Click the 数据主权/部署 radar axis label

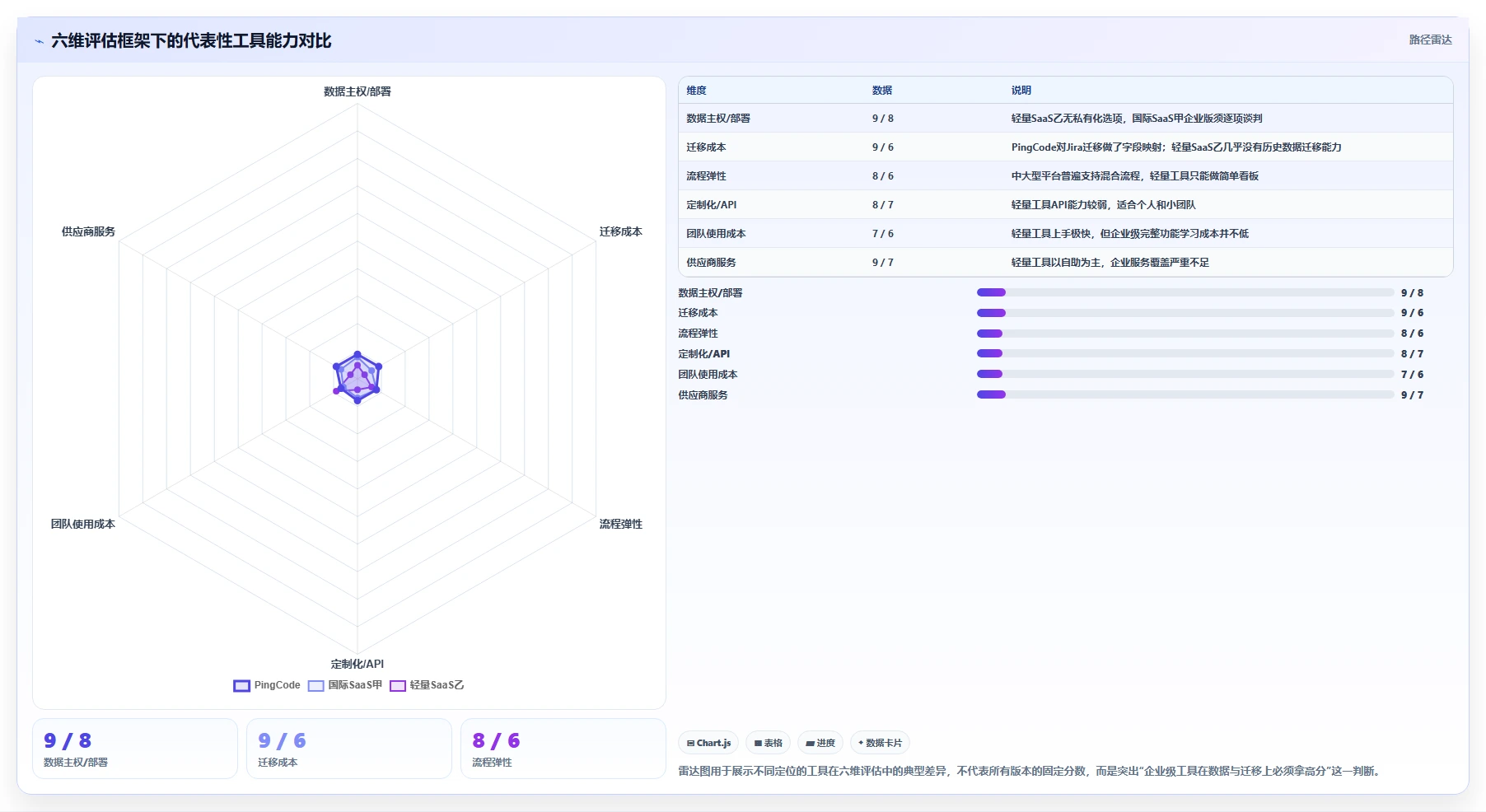pos(357,91)
